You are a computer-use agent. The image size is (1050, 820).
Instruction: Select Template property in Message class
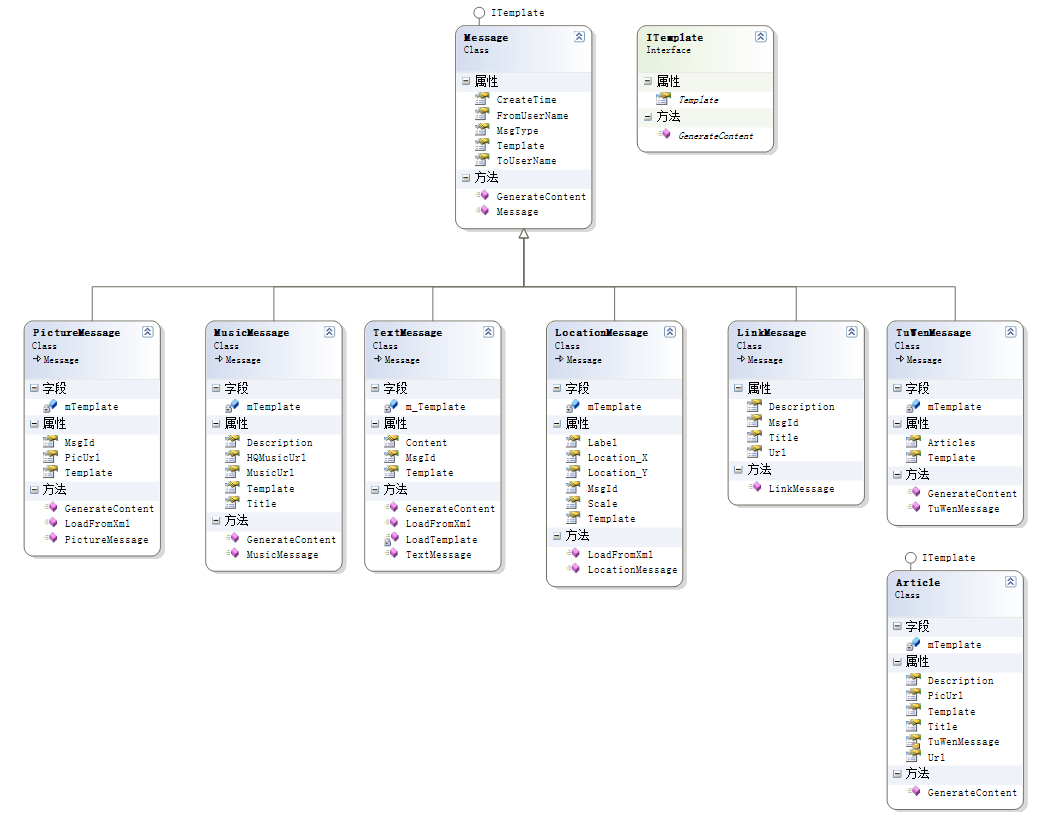[520, 145]
